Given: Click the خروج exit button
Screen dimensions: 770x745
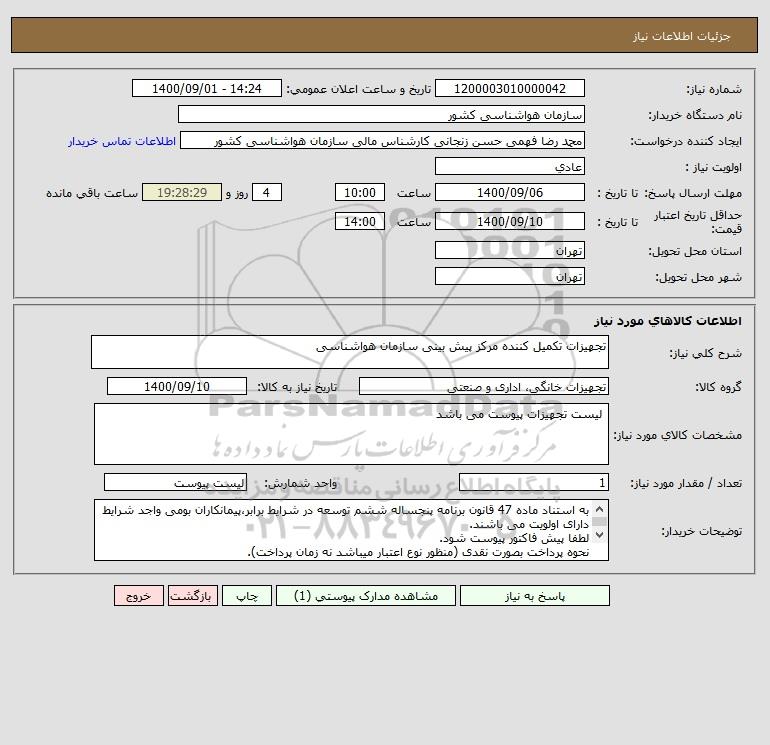Looking at the screenshot, I should click(x=138, y=596).
